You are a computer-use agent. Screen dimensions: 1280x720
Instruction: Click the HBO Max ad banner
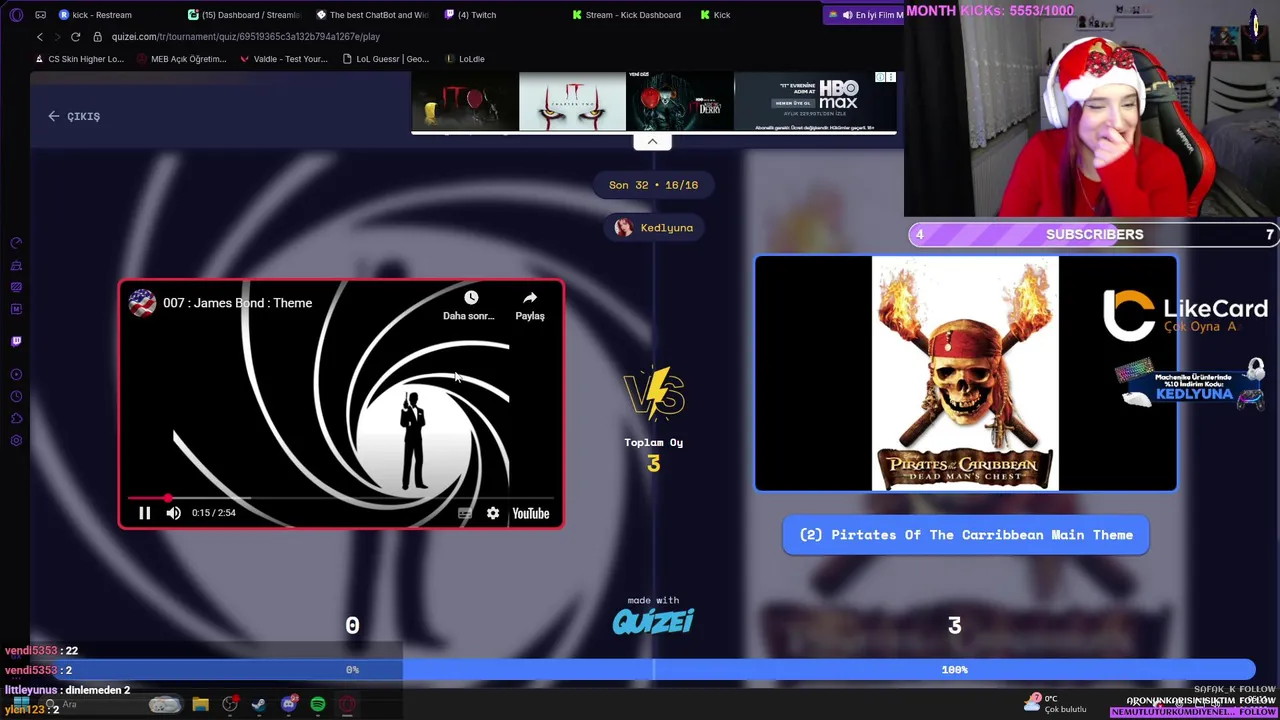tap(815, 101)
